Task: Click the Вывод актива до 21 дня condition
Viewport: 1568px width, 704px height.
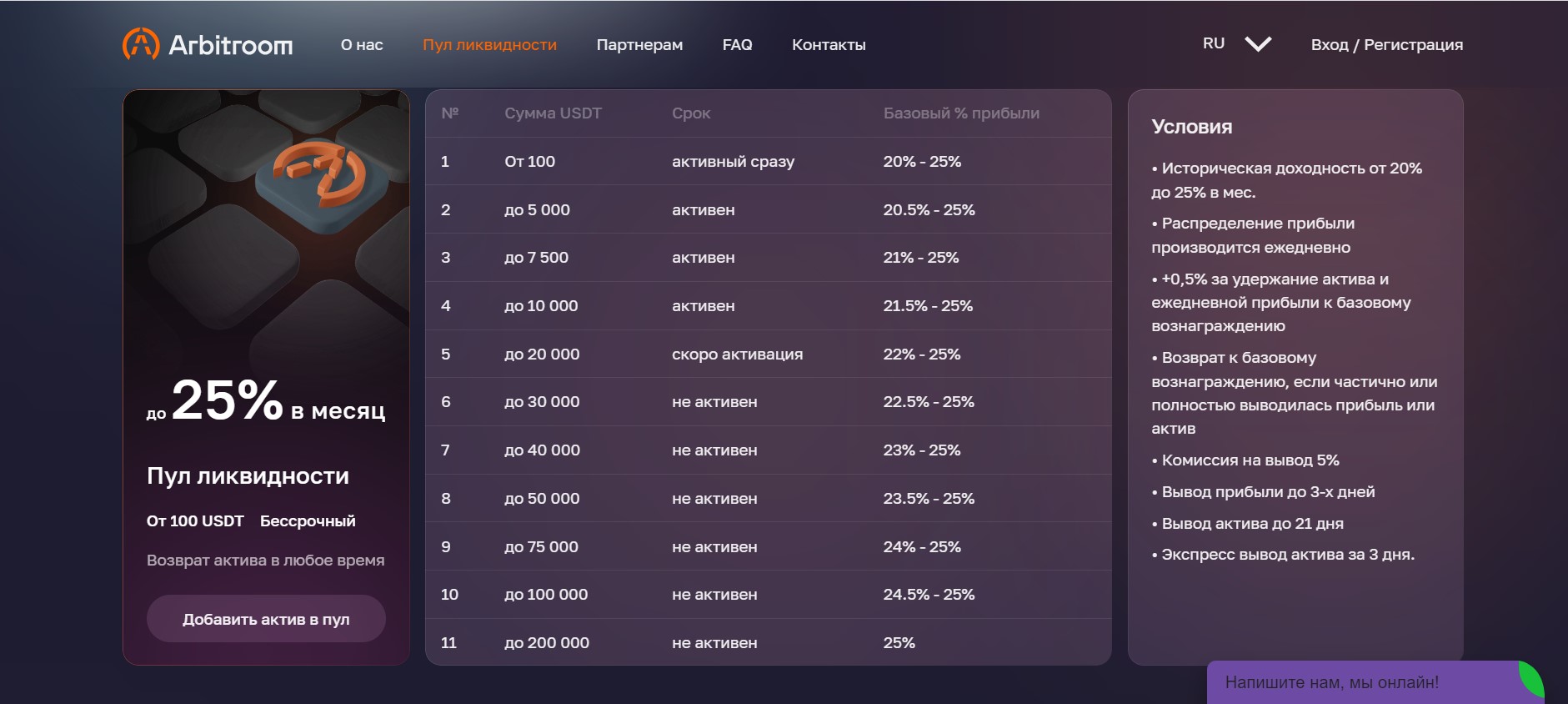Action: point(1247,524)
